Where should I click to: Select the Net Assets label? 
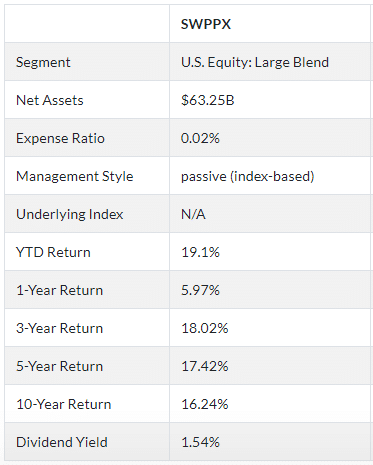(x=50, y=100)
